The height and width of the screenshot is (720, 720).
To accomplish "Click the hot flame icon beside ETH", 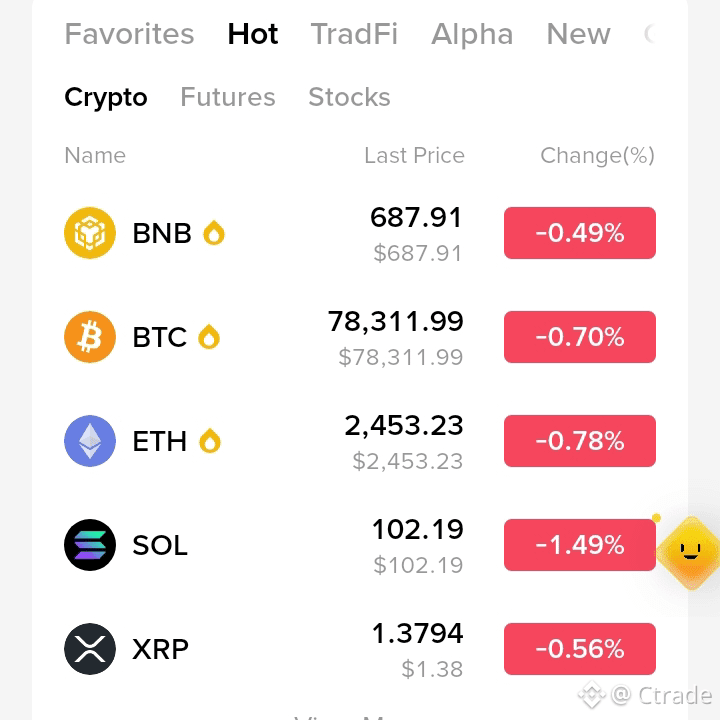I will pos(210,441).
